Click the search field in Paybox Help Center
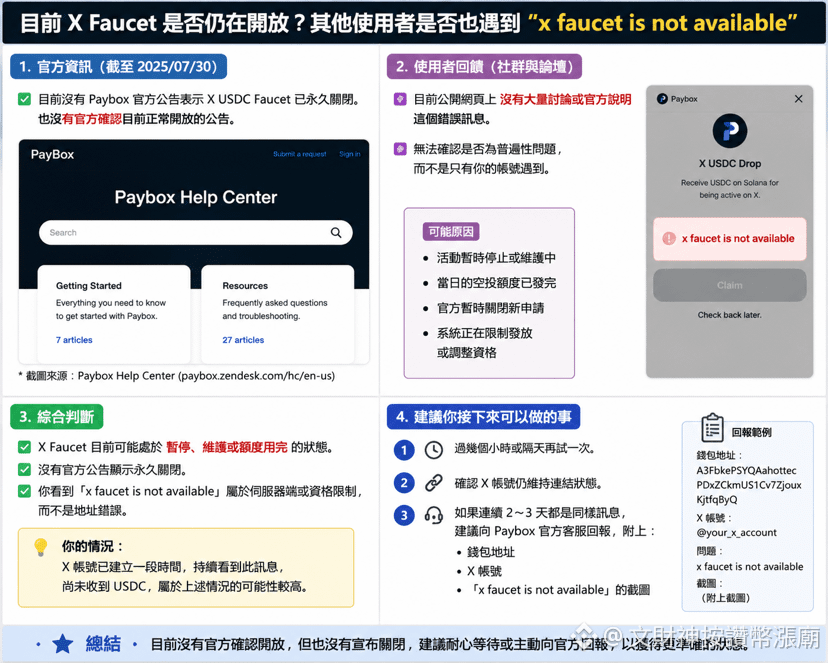This screenshot has height=663, width=828. coord(195,232)
